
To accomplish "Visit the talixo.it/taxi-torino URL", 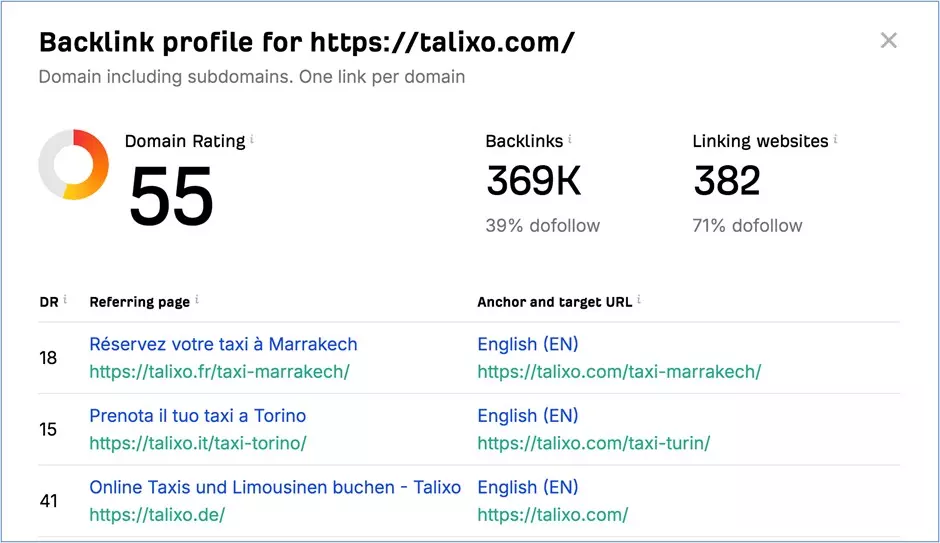I will (198, 443).
